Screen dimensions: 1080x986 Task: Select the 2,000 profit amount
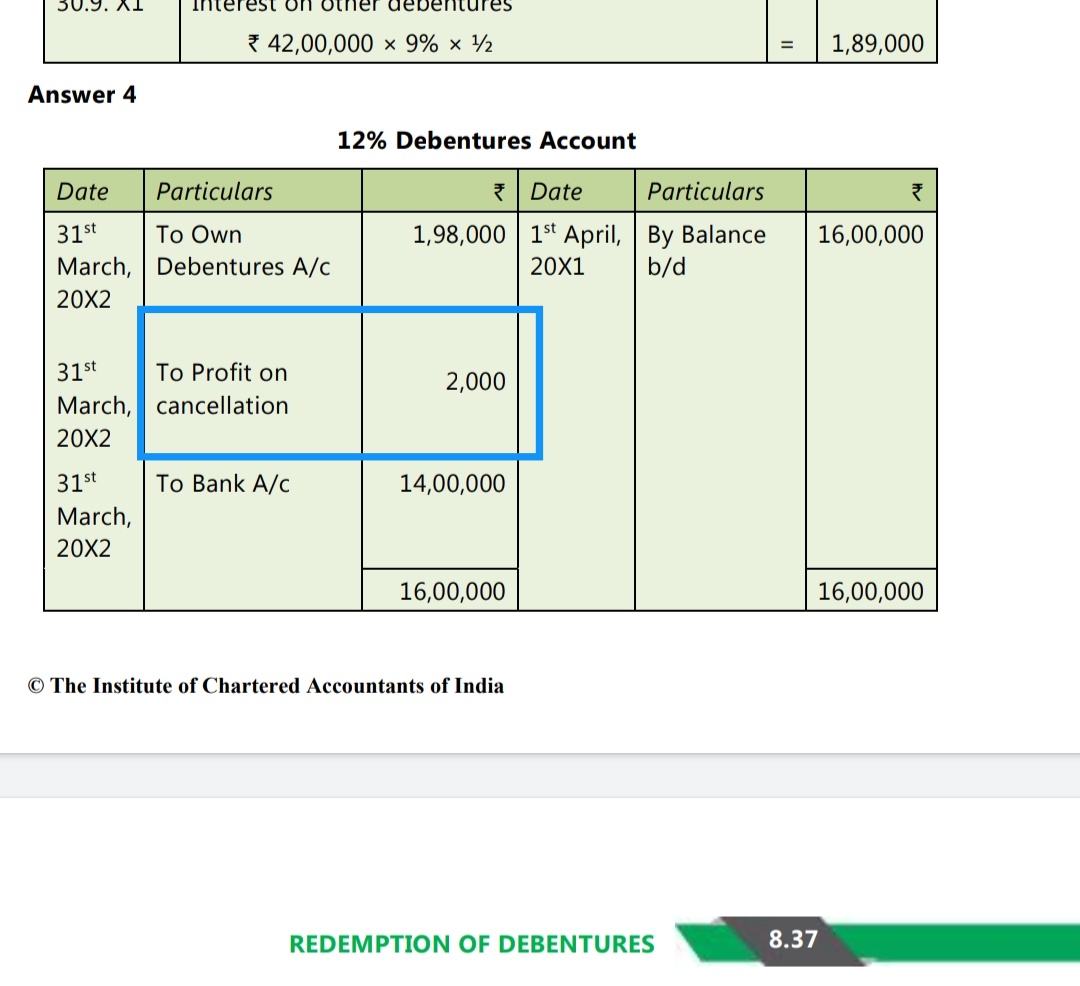[x=475, y=382]
